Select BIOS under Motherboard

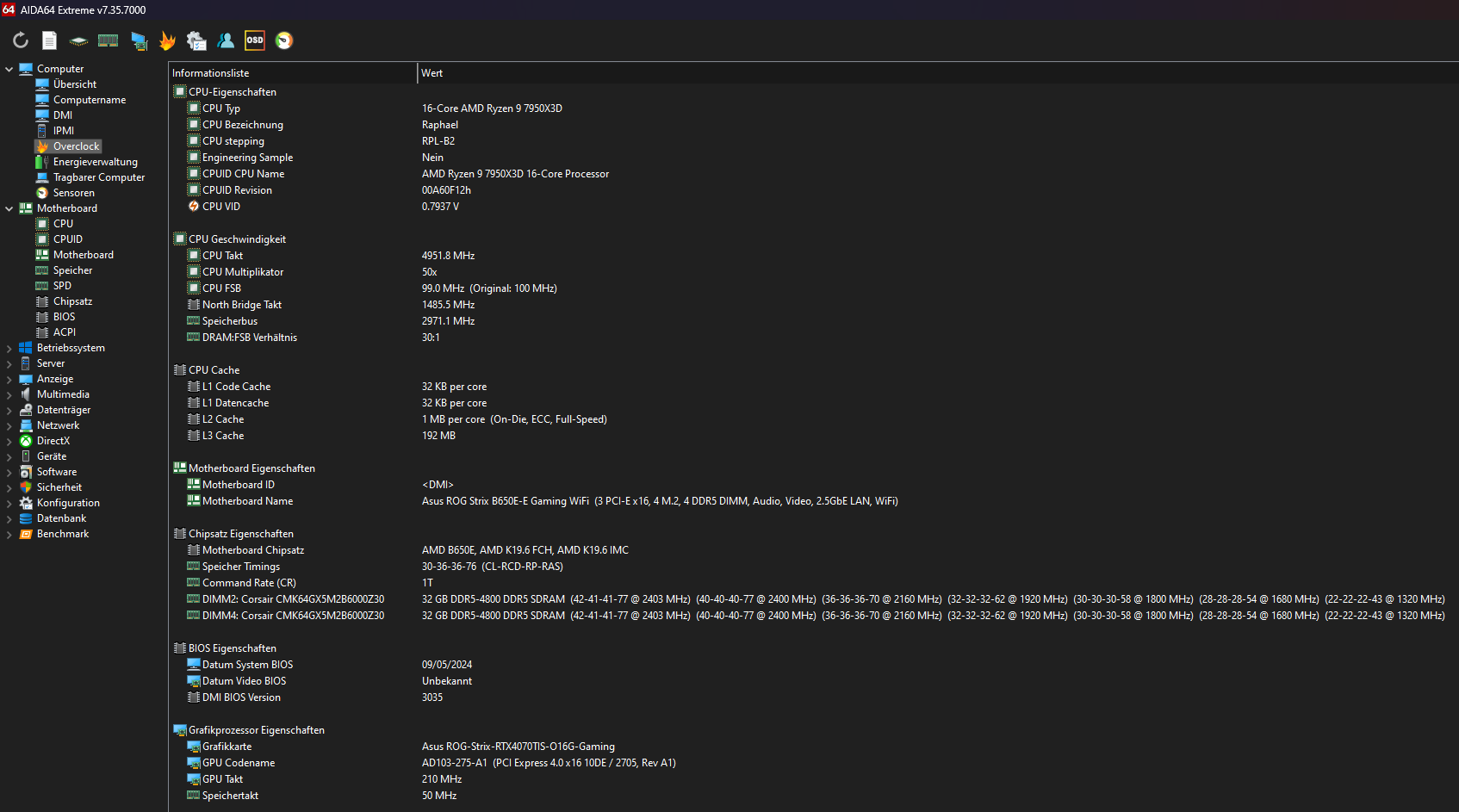63,316
